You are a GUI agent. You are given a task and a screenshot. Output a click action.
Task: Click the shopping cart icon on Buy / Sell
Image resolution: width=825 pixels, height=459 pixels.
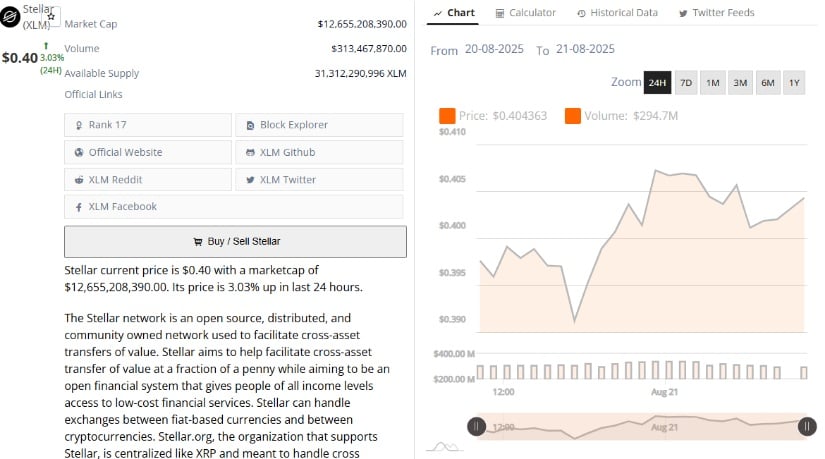point(198,242)
